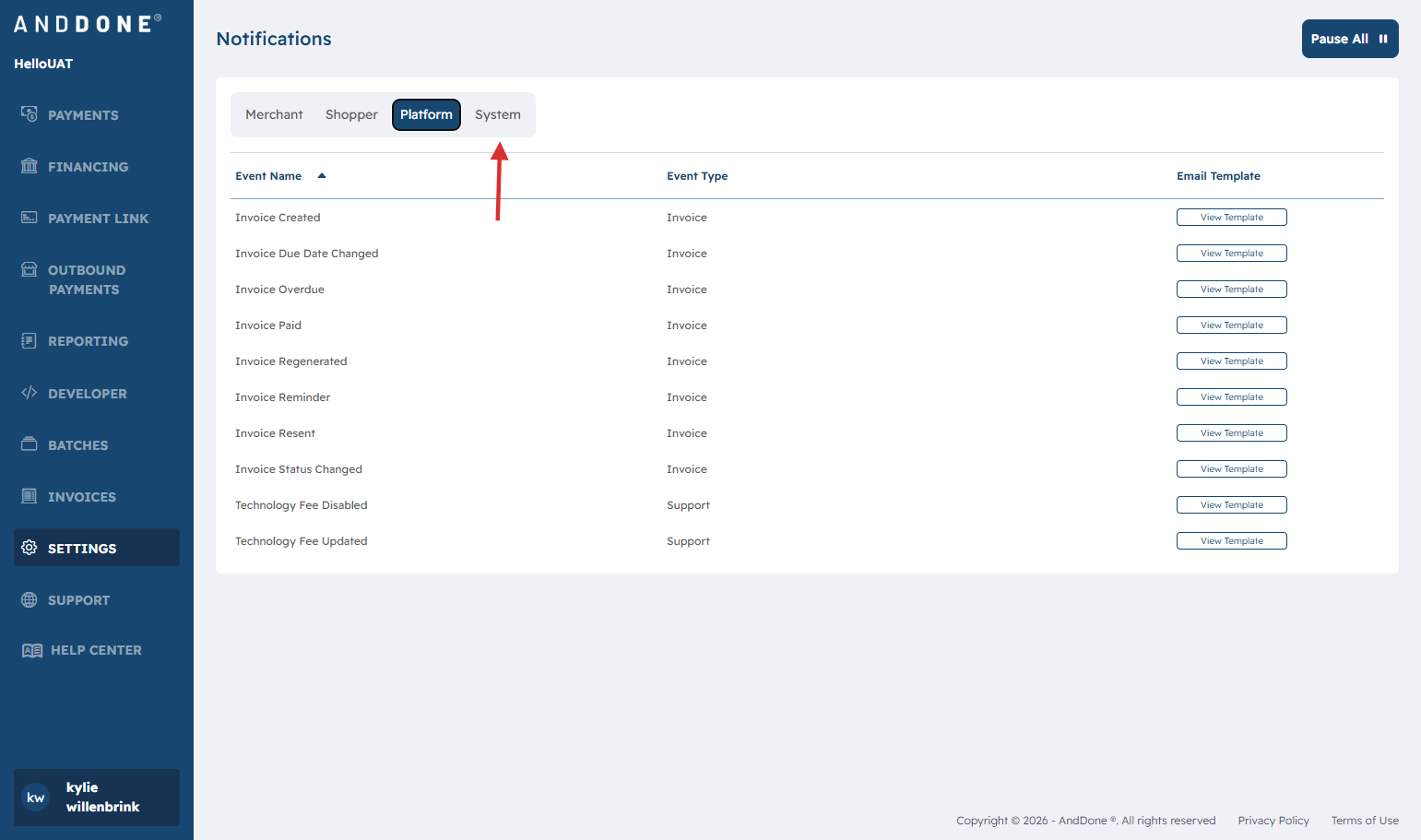
Task: View template for Invoice Due Date Changed
Action: (1232, 254)
